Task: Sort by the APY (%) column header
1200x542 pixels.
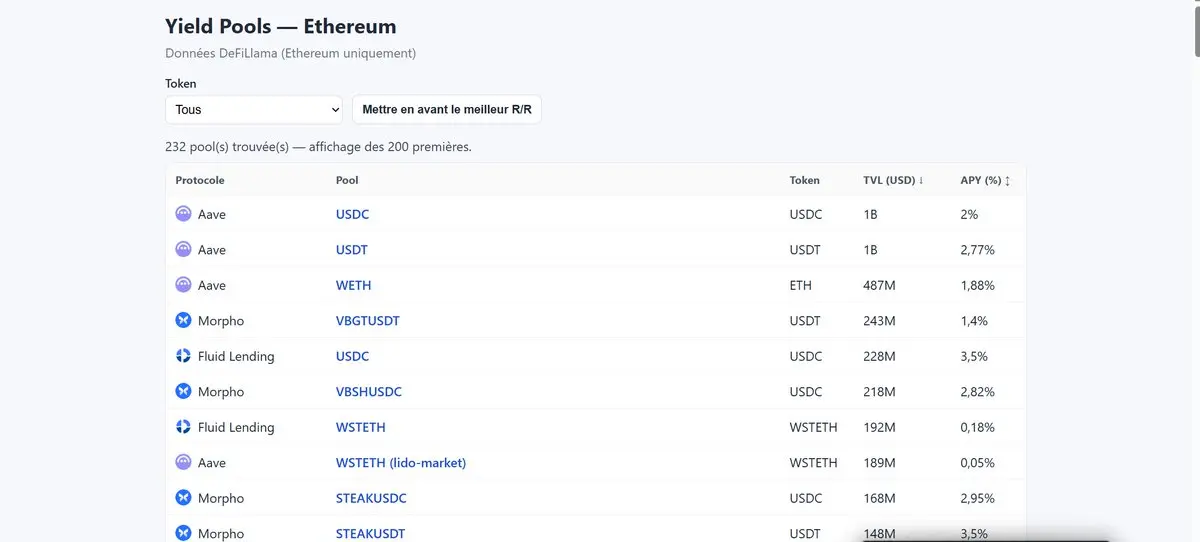Action: point(985,181)
